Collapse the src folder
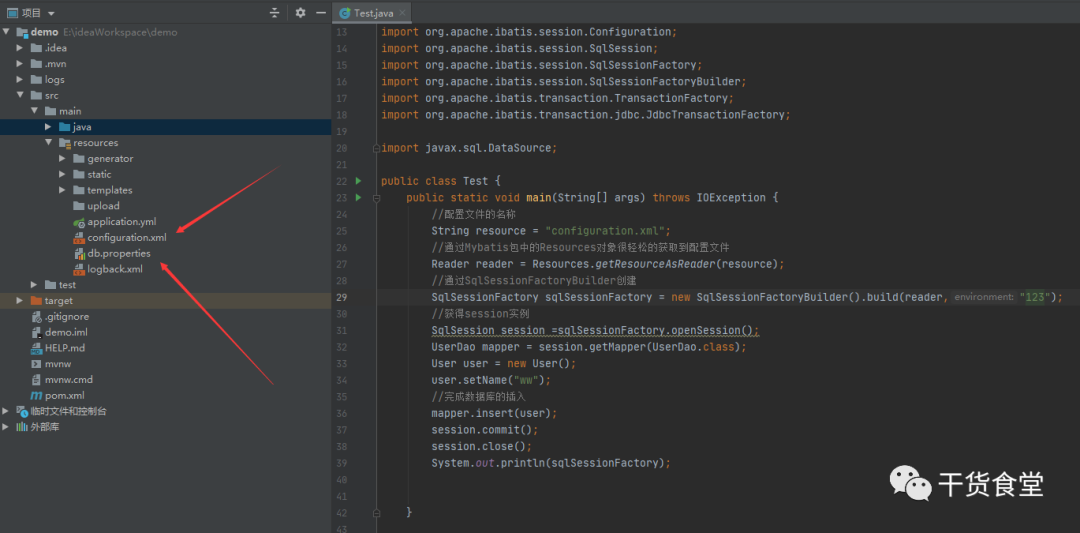Image resolution: width=1080 pixels, height=533 pixels. [20, 95]
